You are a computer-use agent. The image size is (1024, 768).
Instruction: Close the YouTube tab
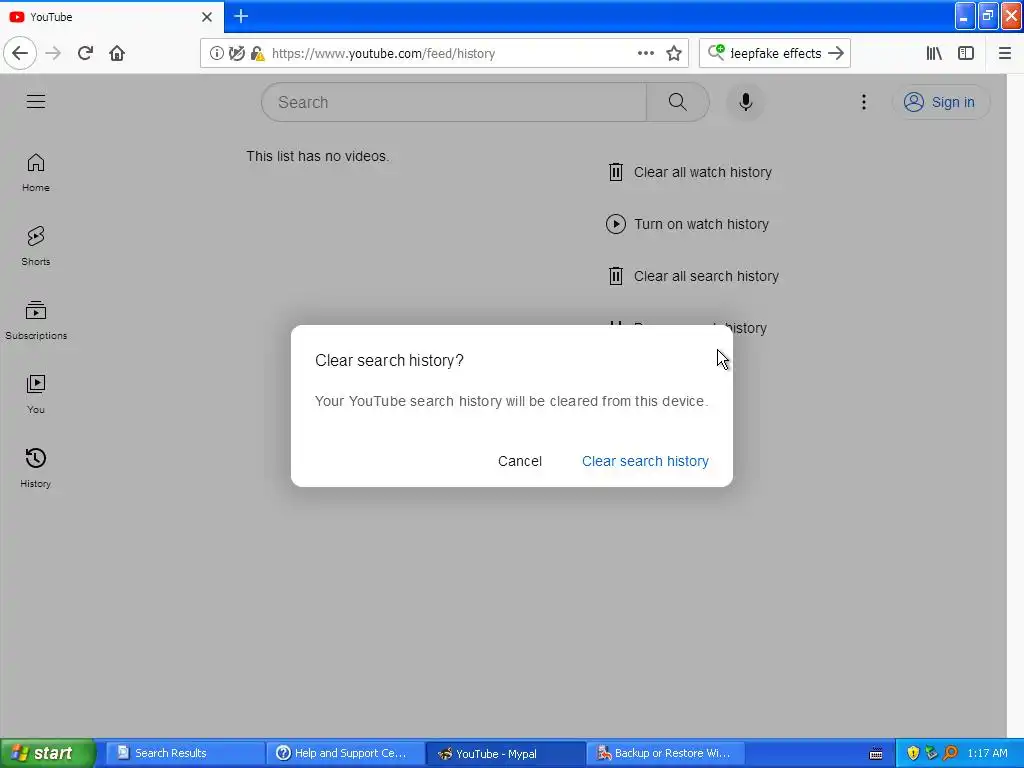point(207,17)
